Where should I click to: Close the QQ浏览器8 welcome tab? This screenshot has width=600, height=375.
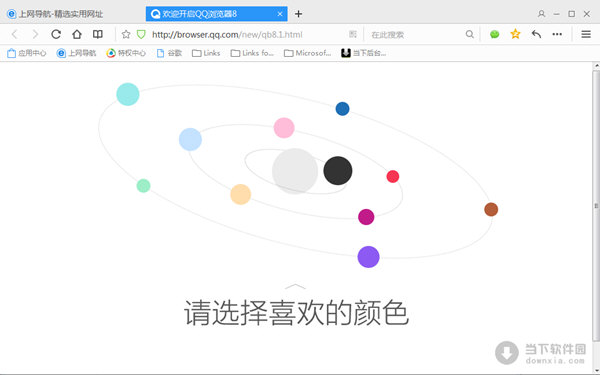(x=280, y=14)
